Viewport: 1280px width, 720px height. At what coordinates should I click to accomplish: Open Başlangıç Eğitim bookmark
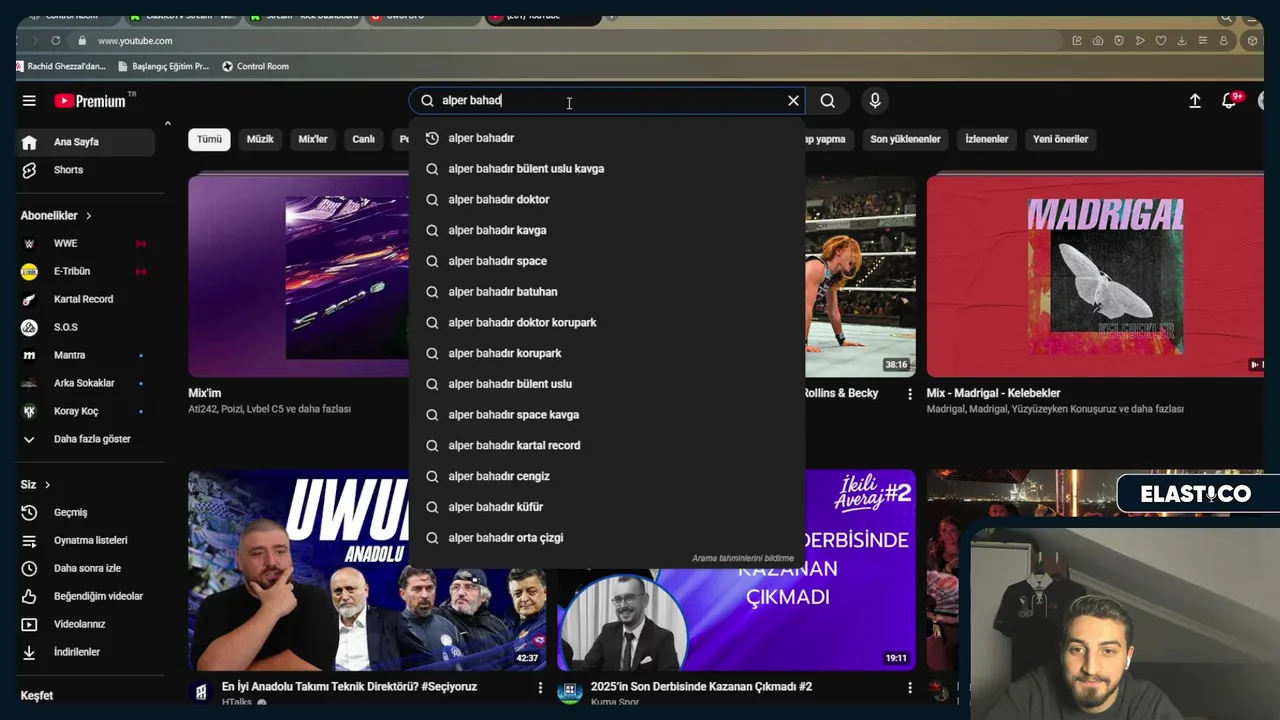click(x=162, y=67)
